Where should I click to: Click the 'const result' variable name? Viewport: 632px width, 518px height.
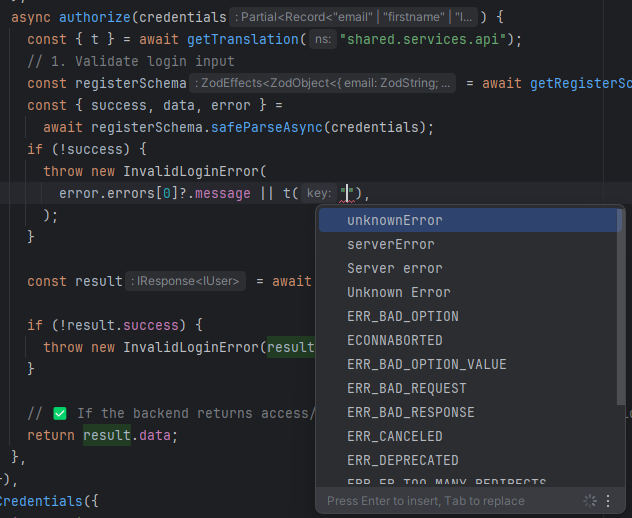tap(99, 281)
